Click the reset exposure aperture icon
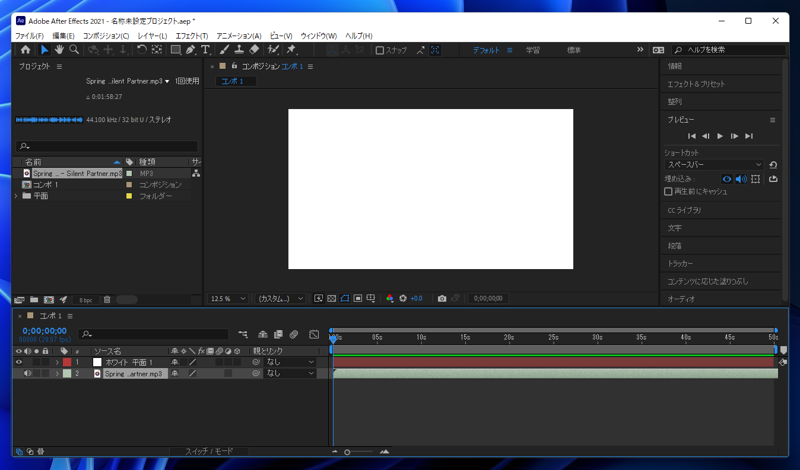Image resolution: width=800 pixels, height=470 pixels. pyautogui.click(x=403, y=299)
